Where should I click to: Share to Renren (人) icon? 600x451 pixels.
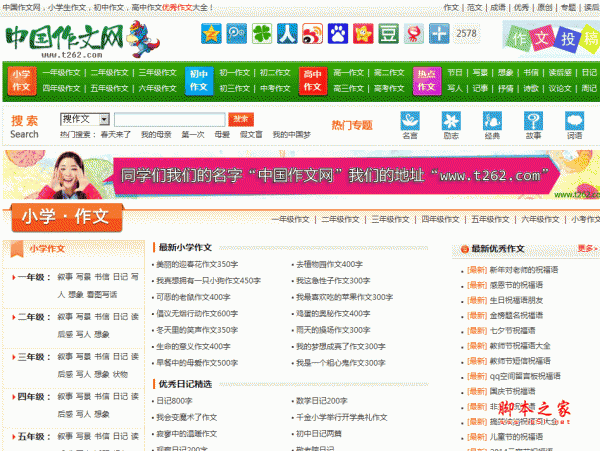pos(287,34)
